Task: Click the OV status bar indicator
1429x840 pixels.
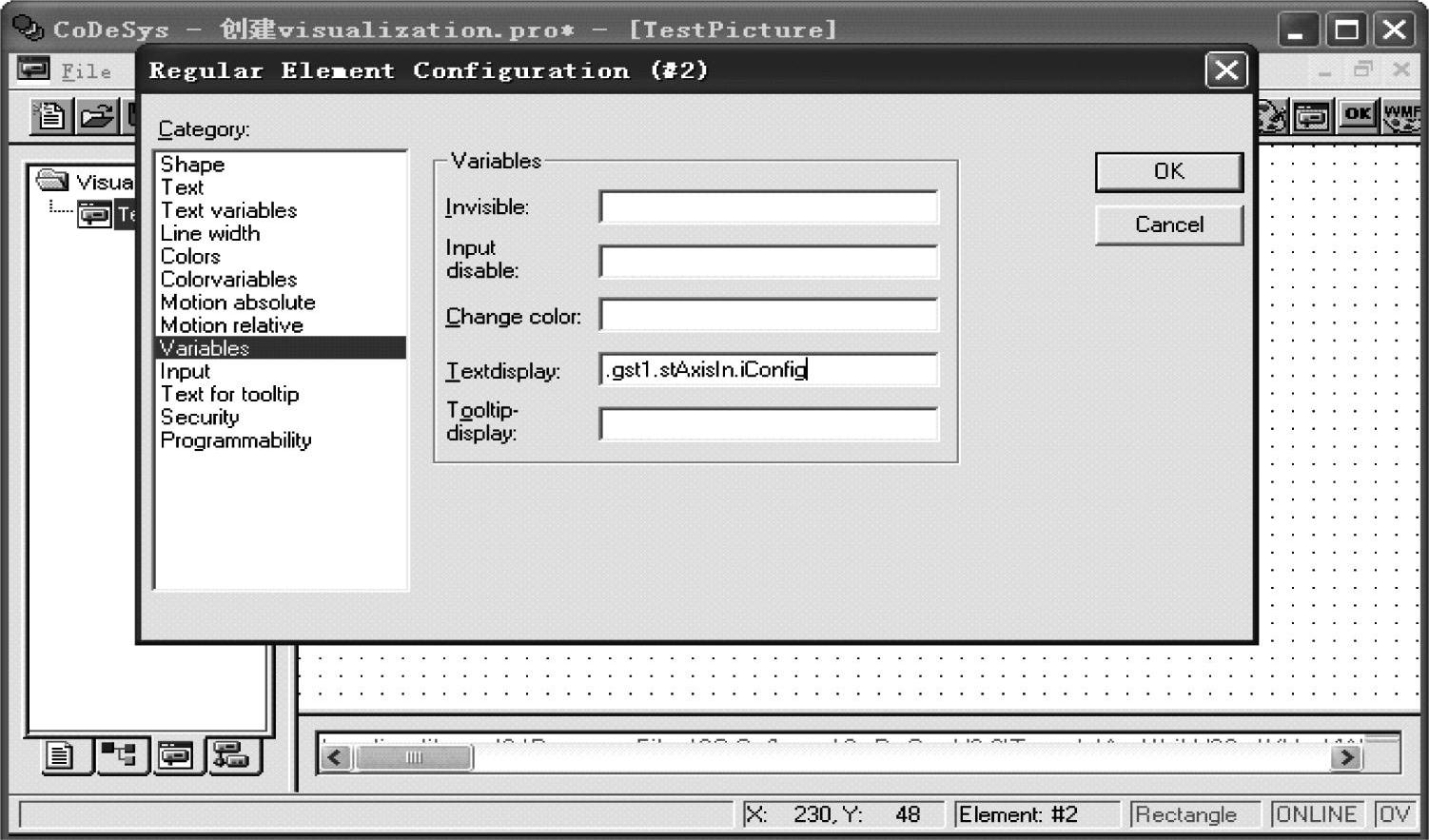Action: pos(1394,814)
